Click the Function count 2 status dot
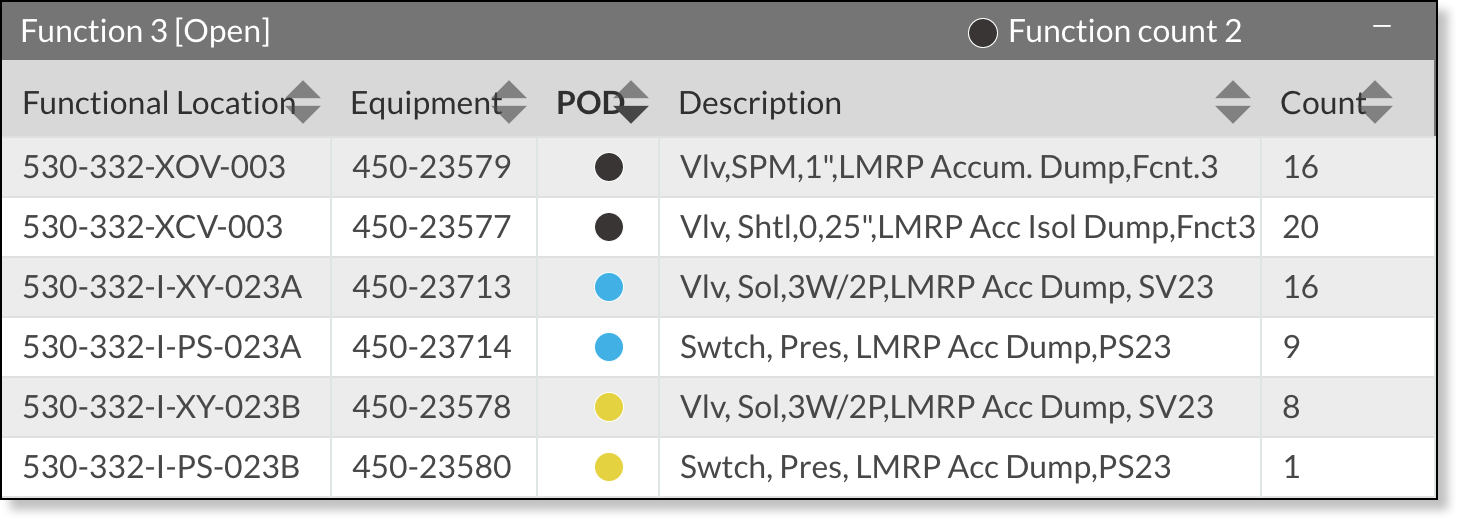 pos(983,33)
